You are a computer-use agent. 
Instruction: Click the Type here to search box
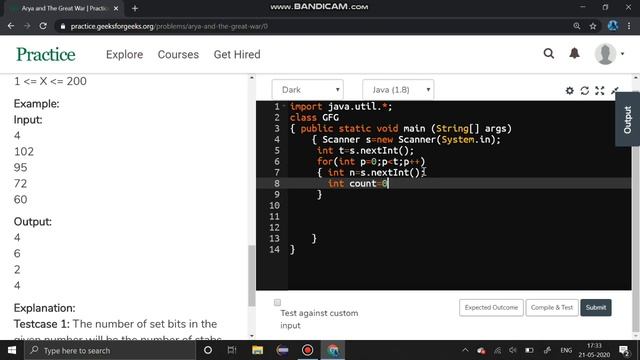(110, 350)
